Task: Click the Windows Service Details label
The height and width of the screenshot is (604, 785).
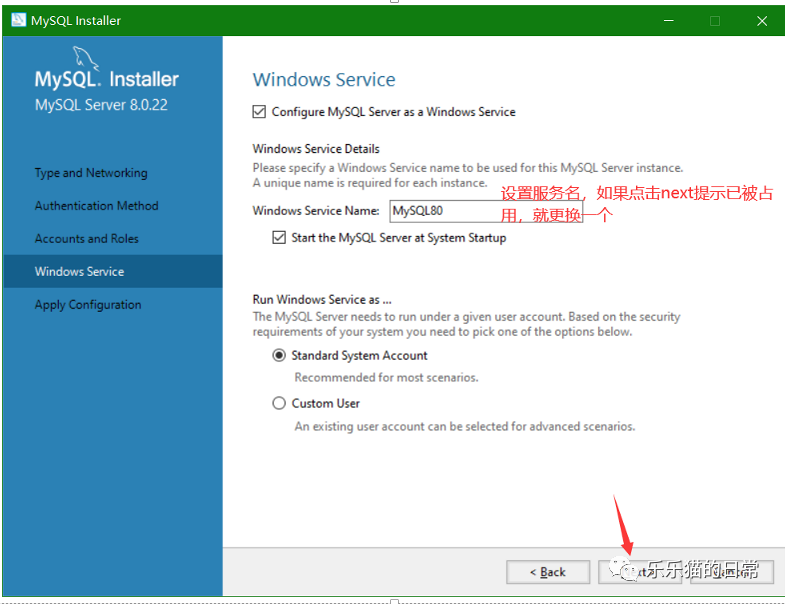Action: [x=316, y=149]
